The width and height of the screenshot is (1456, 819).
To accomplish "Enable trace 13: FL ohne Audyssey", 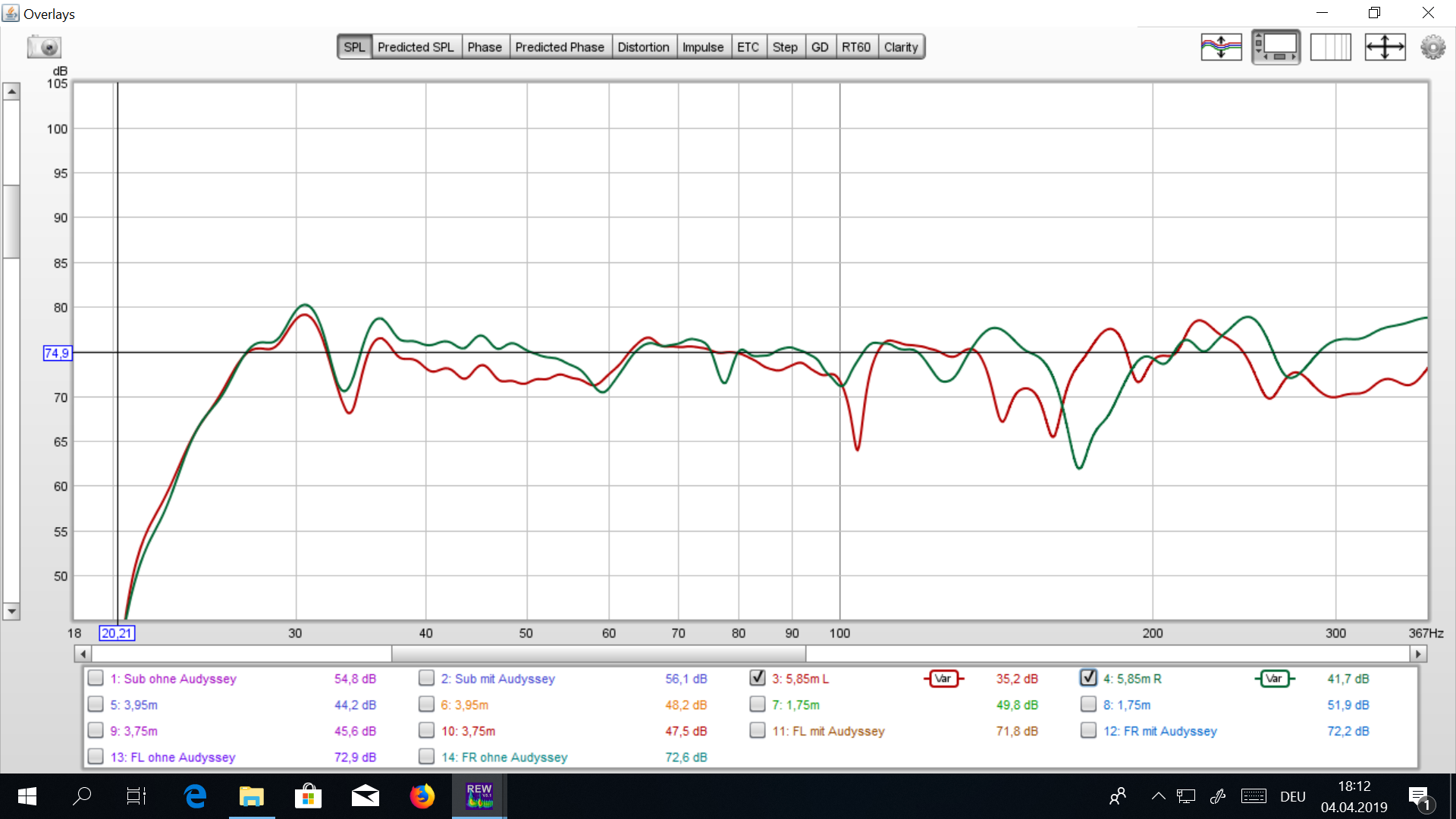I will click(96, 756).
